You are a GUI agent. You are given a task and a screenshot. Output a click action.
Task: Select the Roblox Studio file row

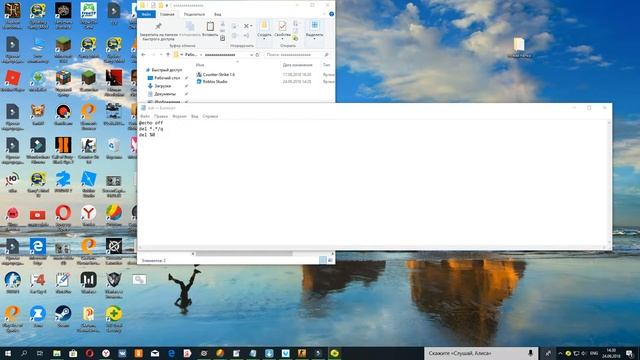(x=264, y=82)
